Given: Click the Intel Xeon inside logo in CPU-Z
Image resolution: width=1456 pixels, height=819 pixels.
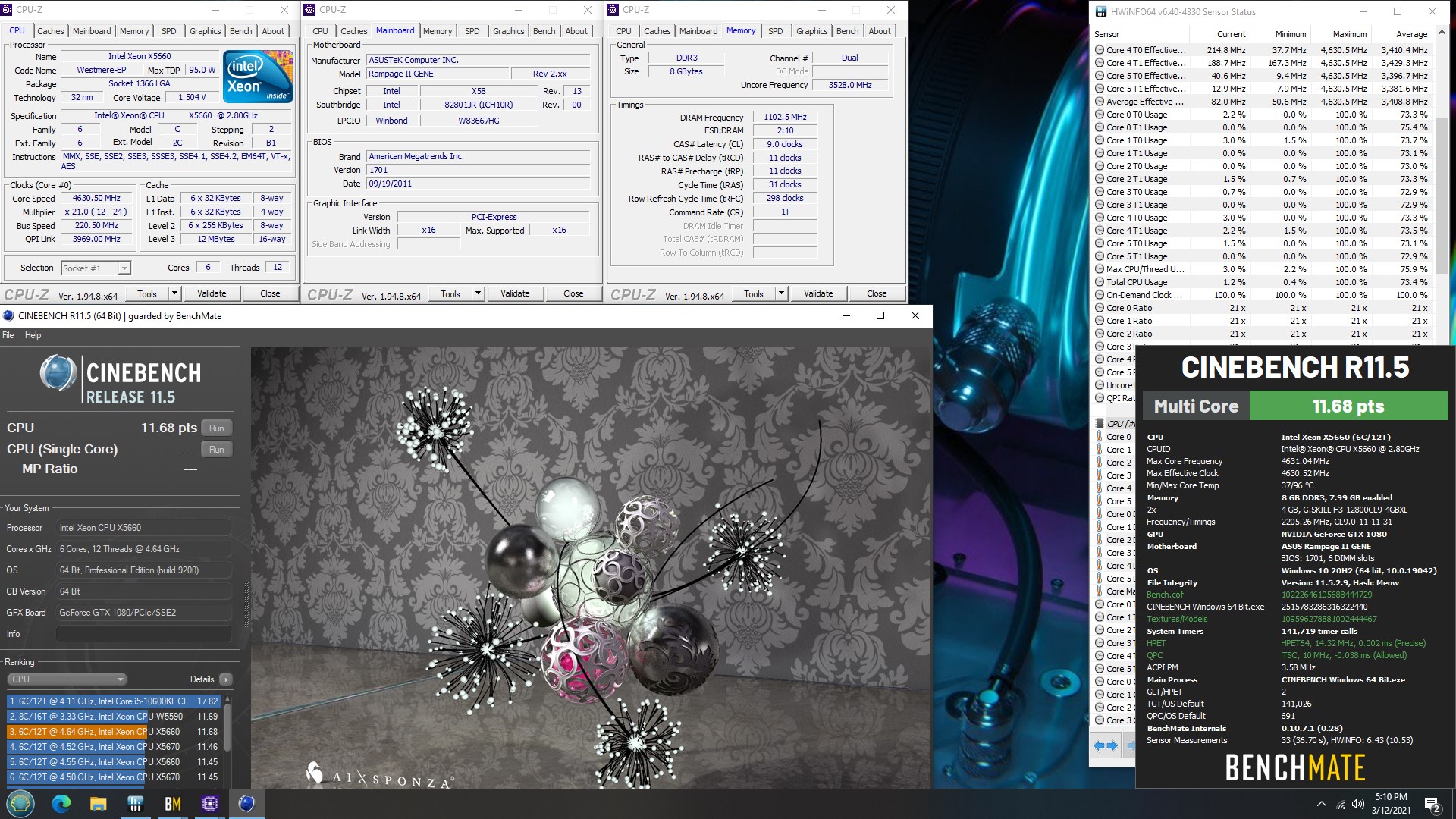Looking at the screenshot, I should [x=258, y=77].
